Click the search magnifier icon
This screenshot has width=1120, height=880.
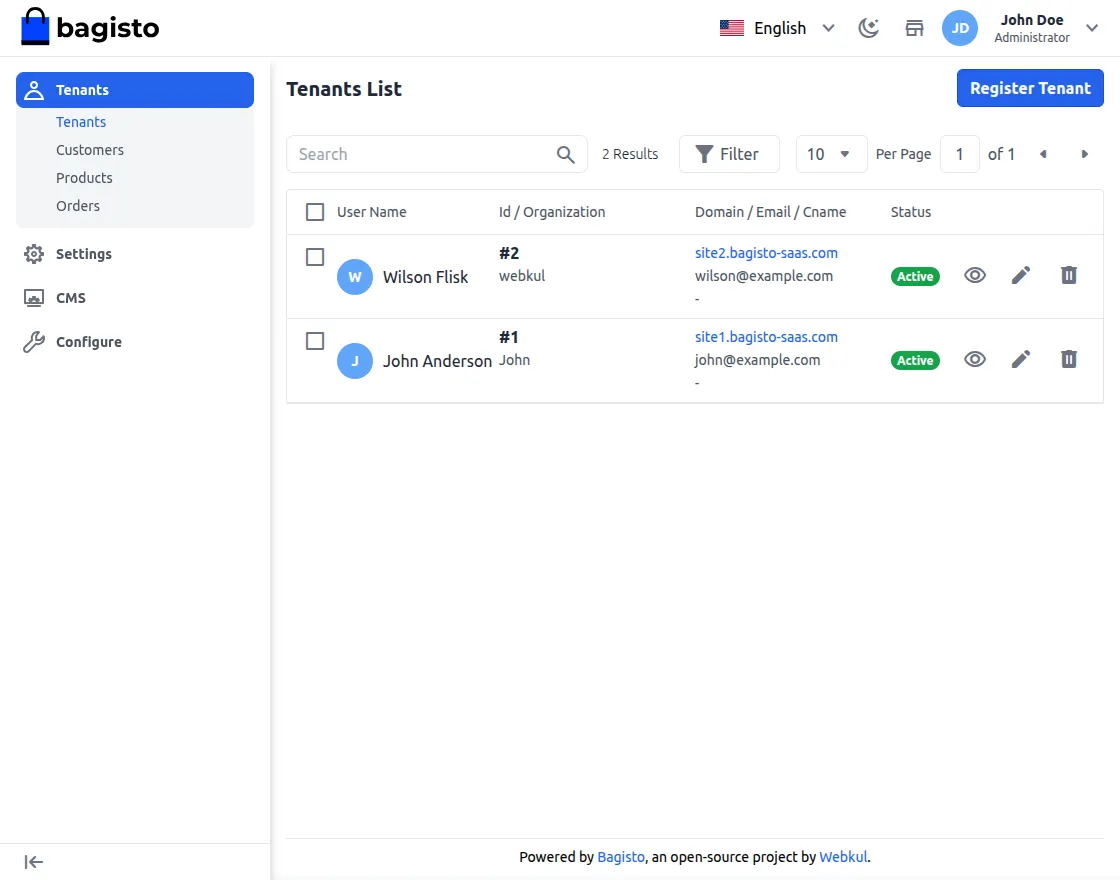pos(566,154)
